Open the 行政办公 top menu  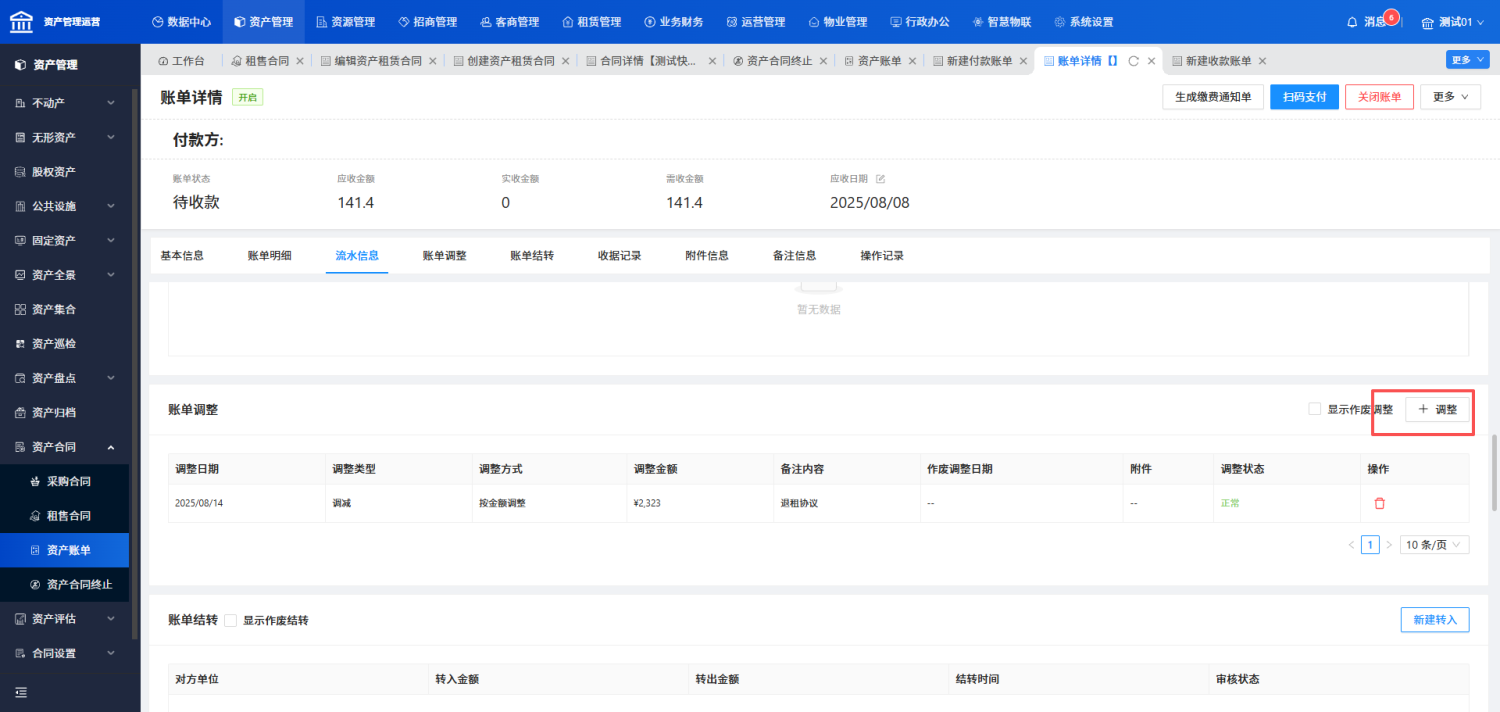point(920,22)
